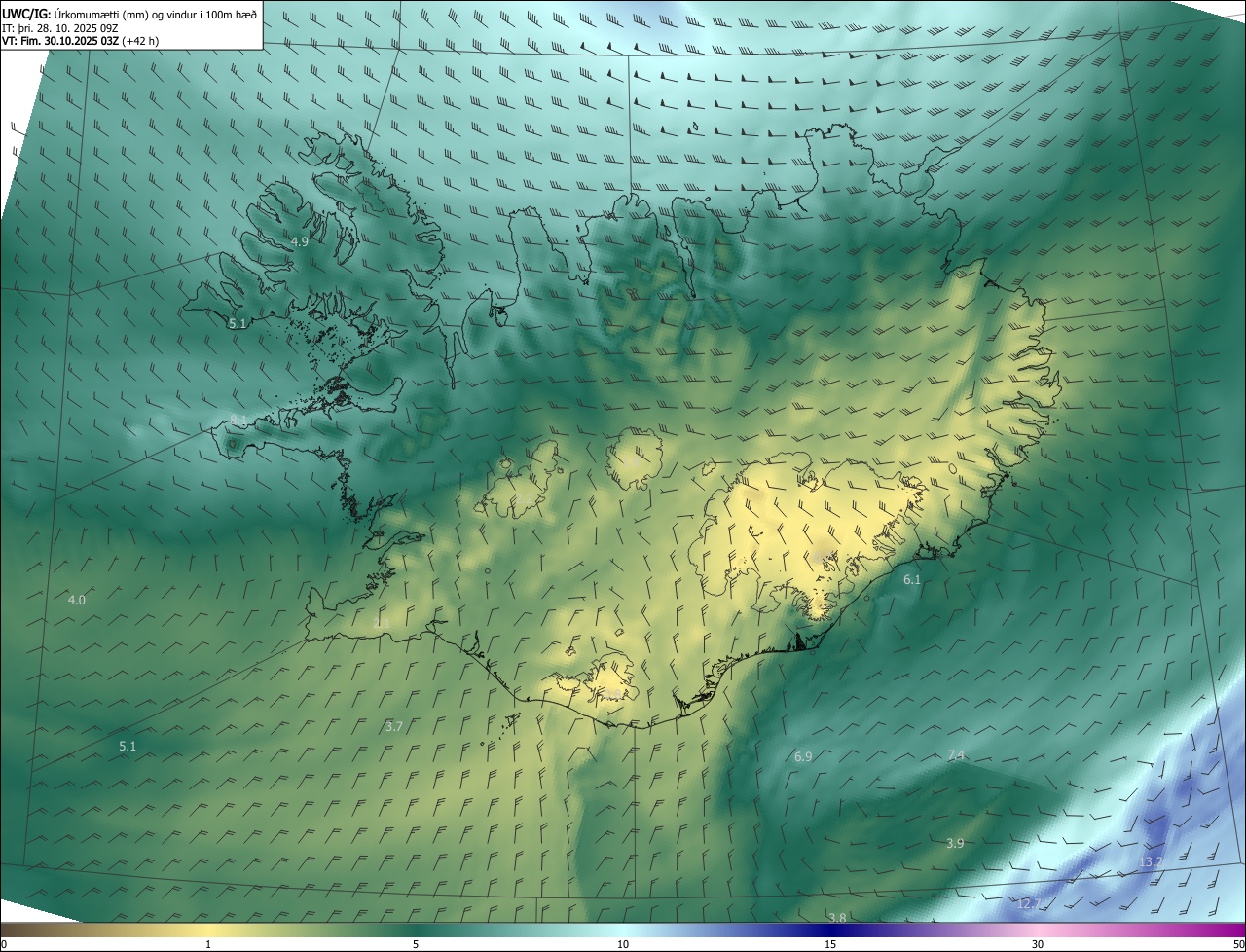
Task: Pick the navy colorbar segment above tick 15
Action: pos(830,931)
